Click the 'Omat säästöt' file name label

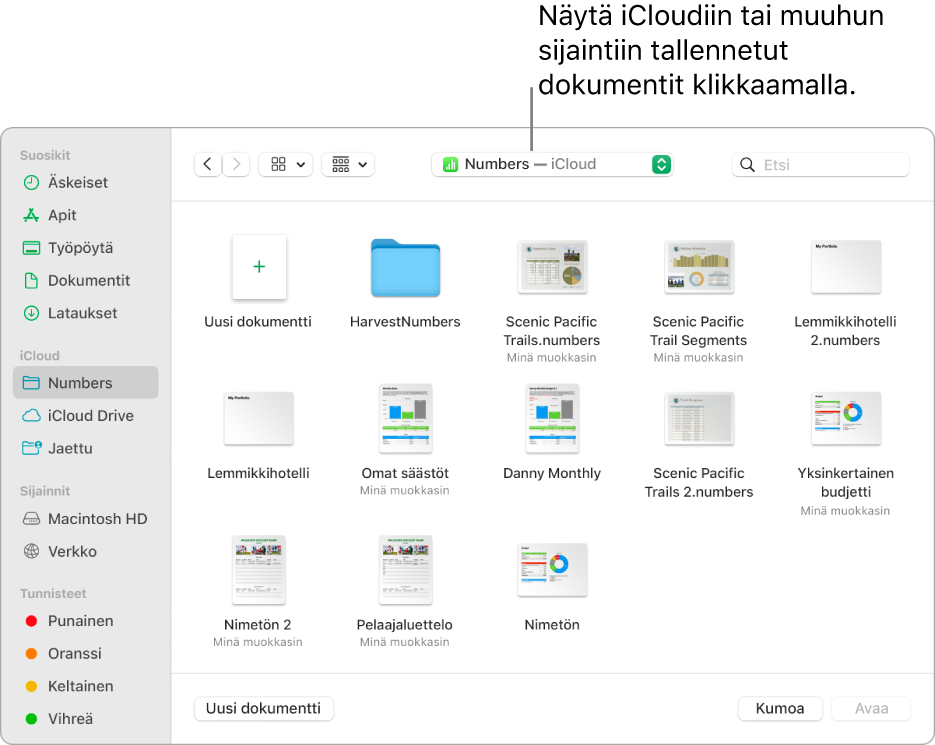[x=405, y=473]
